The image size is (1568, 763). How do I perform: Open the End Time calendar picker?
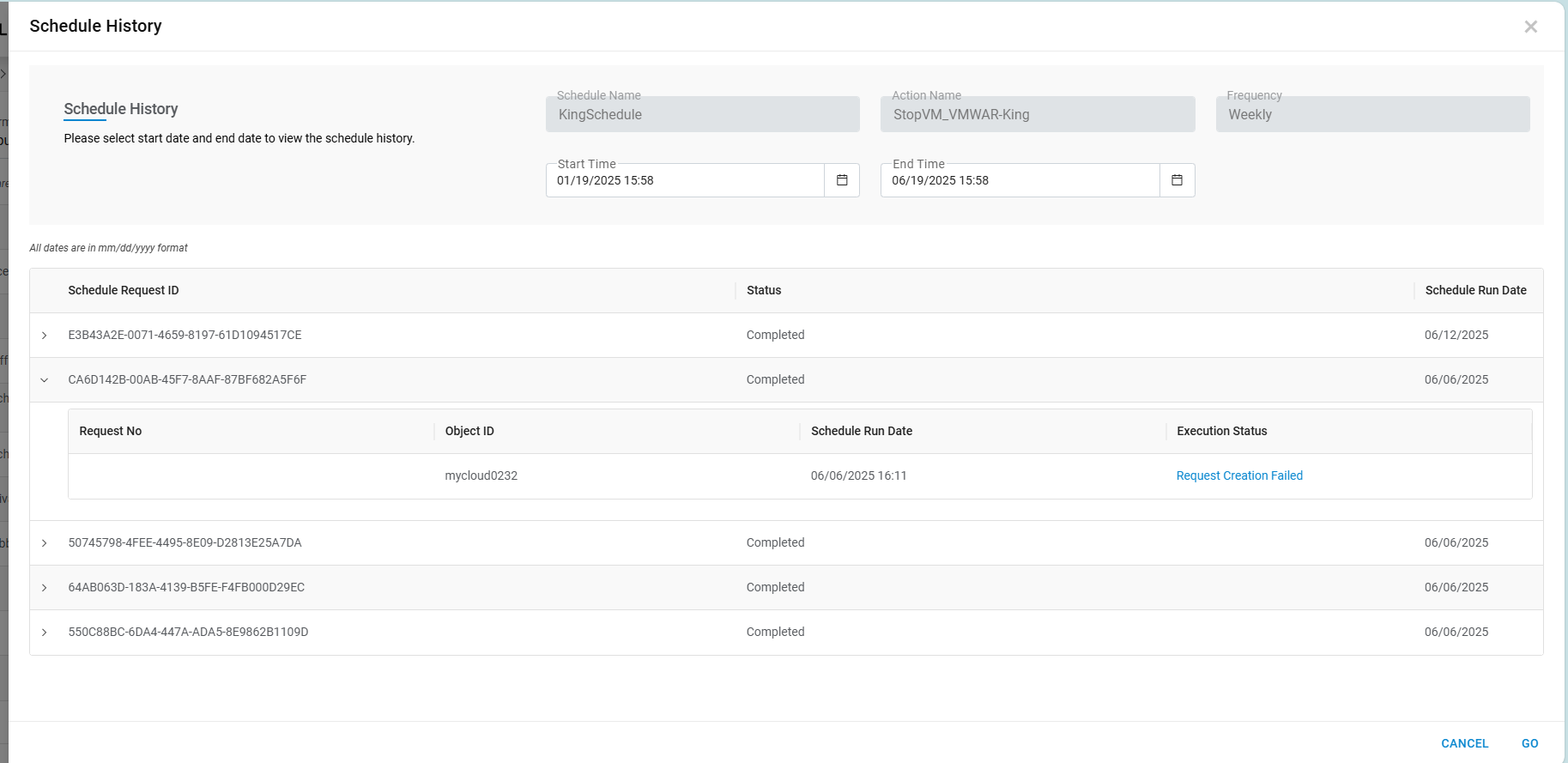(1177, 180)
